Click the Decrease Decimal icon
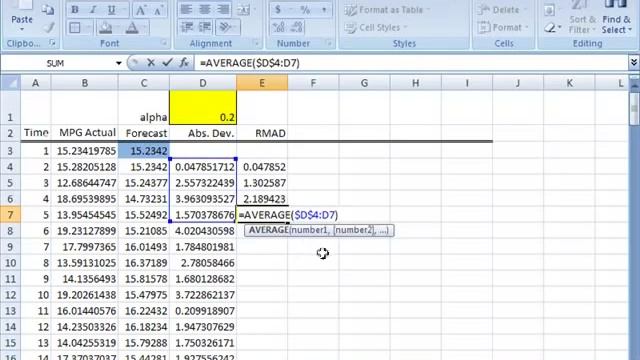 297,27
